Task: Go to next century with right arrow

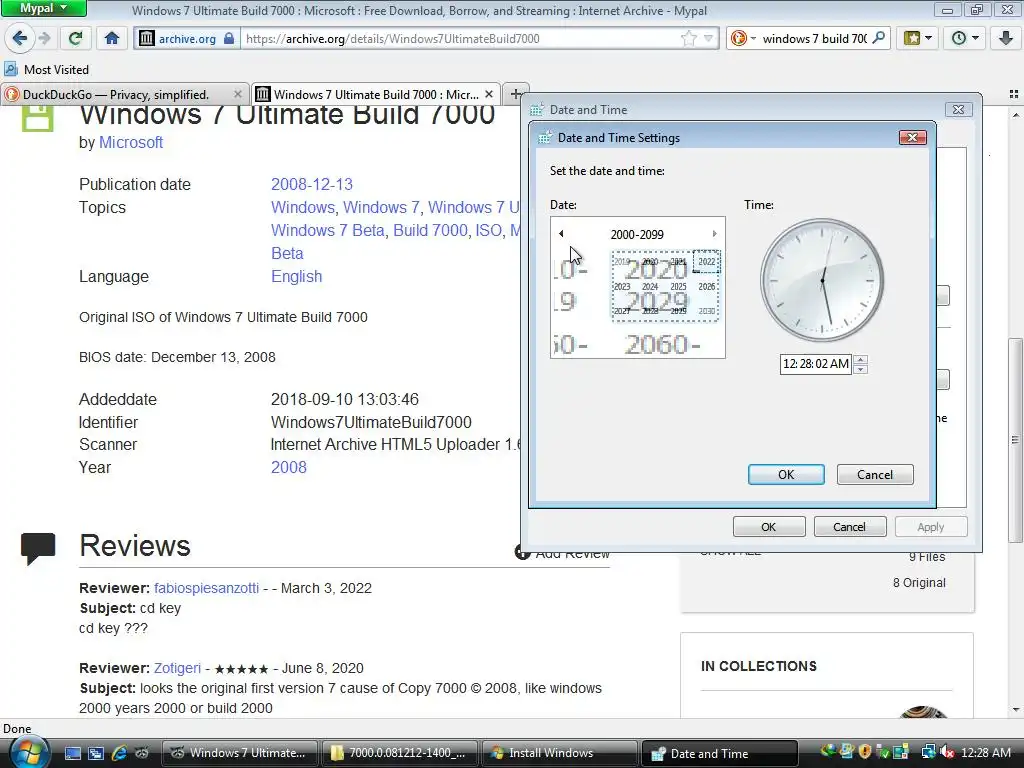Action: [x=714, y=234]
